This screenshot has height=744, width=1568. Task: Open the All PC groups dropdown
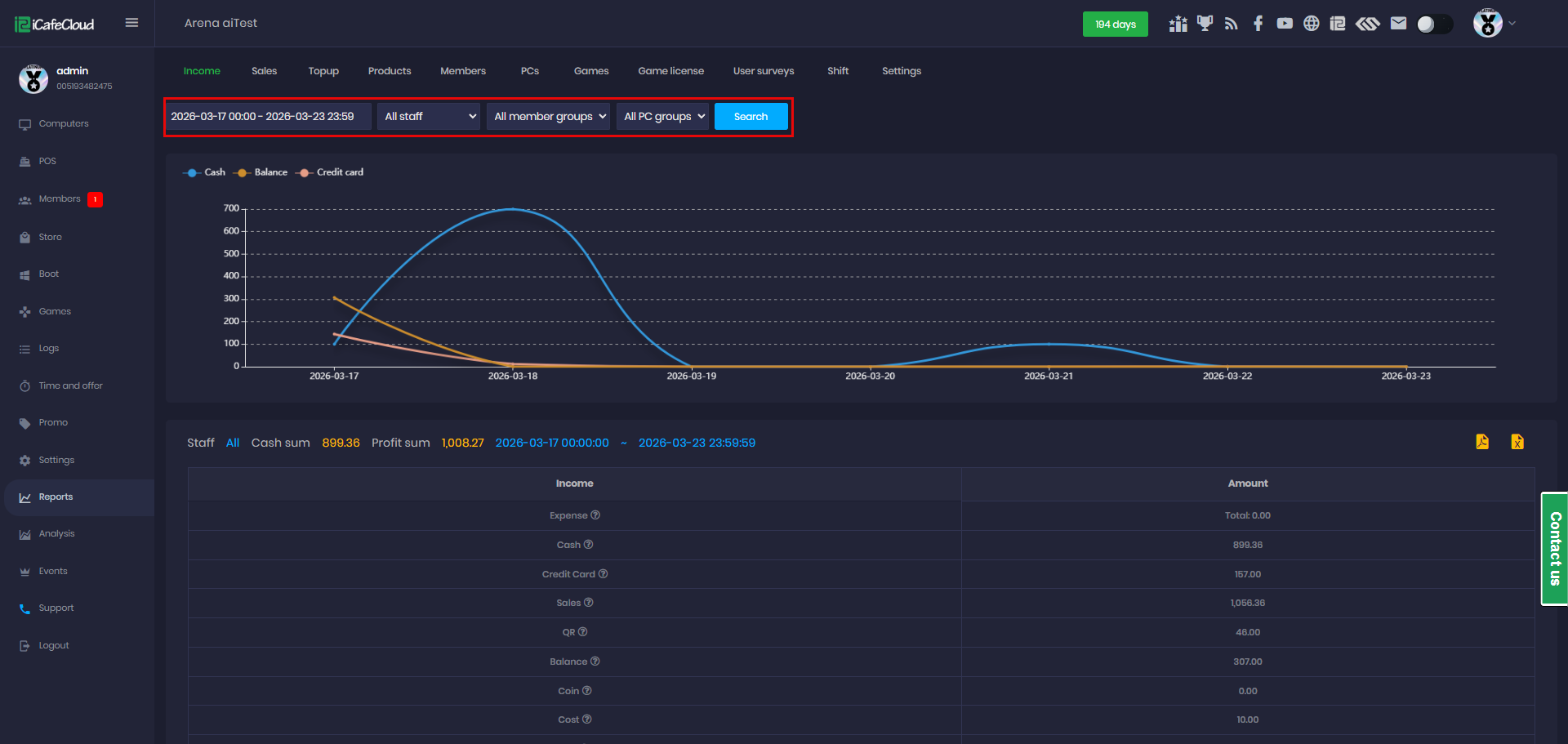coord(663,117)
